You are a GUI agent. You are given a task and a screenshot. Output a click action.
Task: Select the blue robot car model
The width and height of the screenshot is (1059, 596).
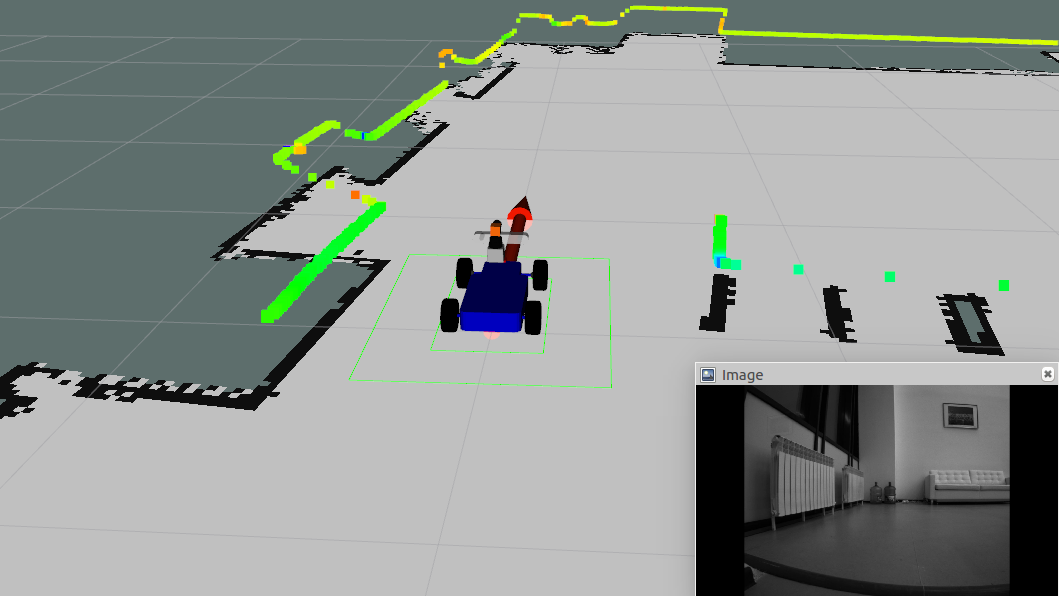[493, 296]
